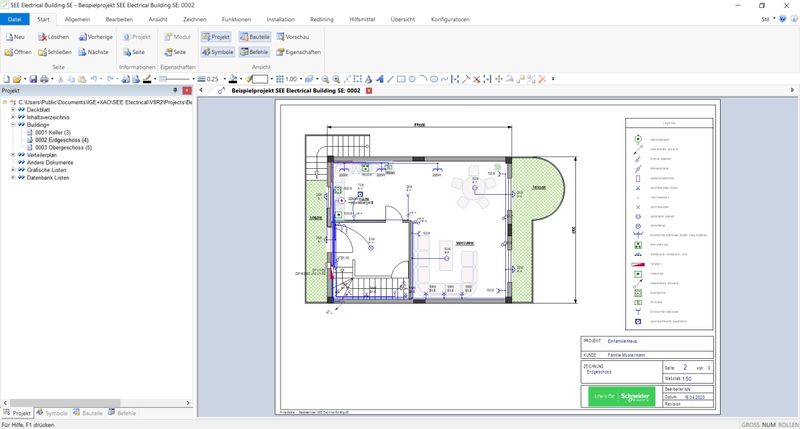Open the Zeichnen ribbon tab
800x429 pixels.
(195, 19)
